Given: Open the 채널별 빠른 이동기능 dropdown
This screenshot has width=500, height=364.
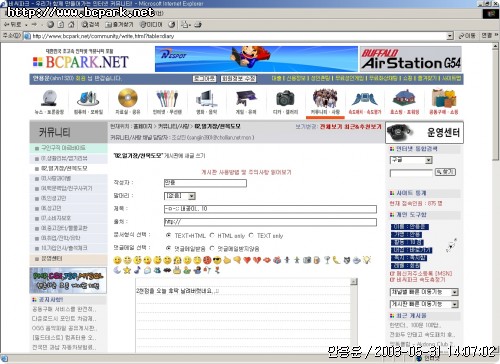Looking at the screenshot, I should 424,292.
